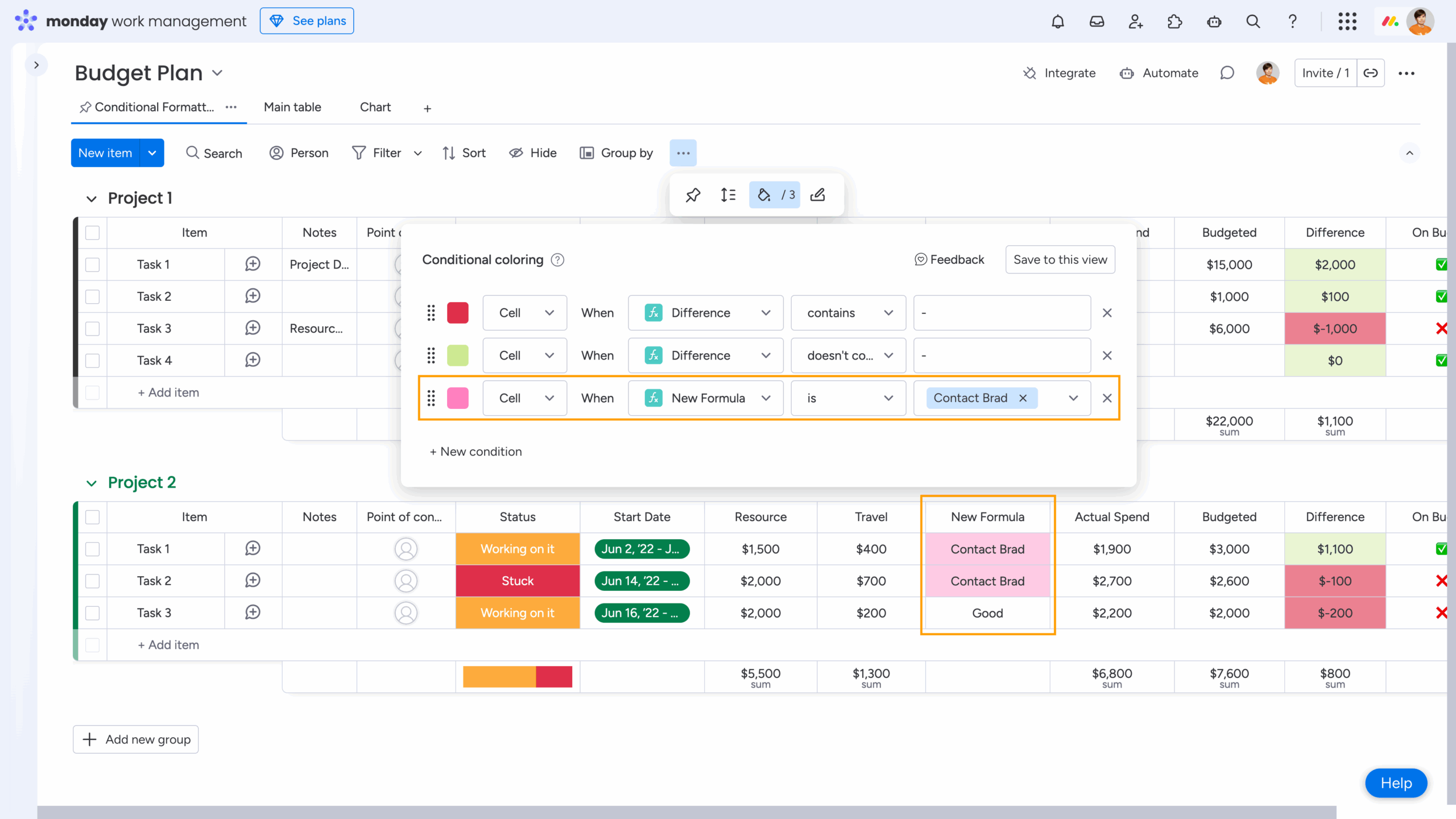Open the notifications bell
The width and height of the screenshot is (1456, 819).
click(x=1058, y=22)
